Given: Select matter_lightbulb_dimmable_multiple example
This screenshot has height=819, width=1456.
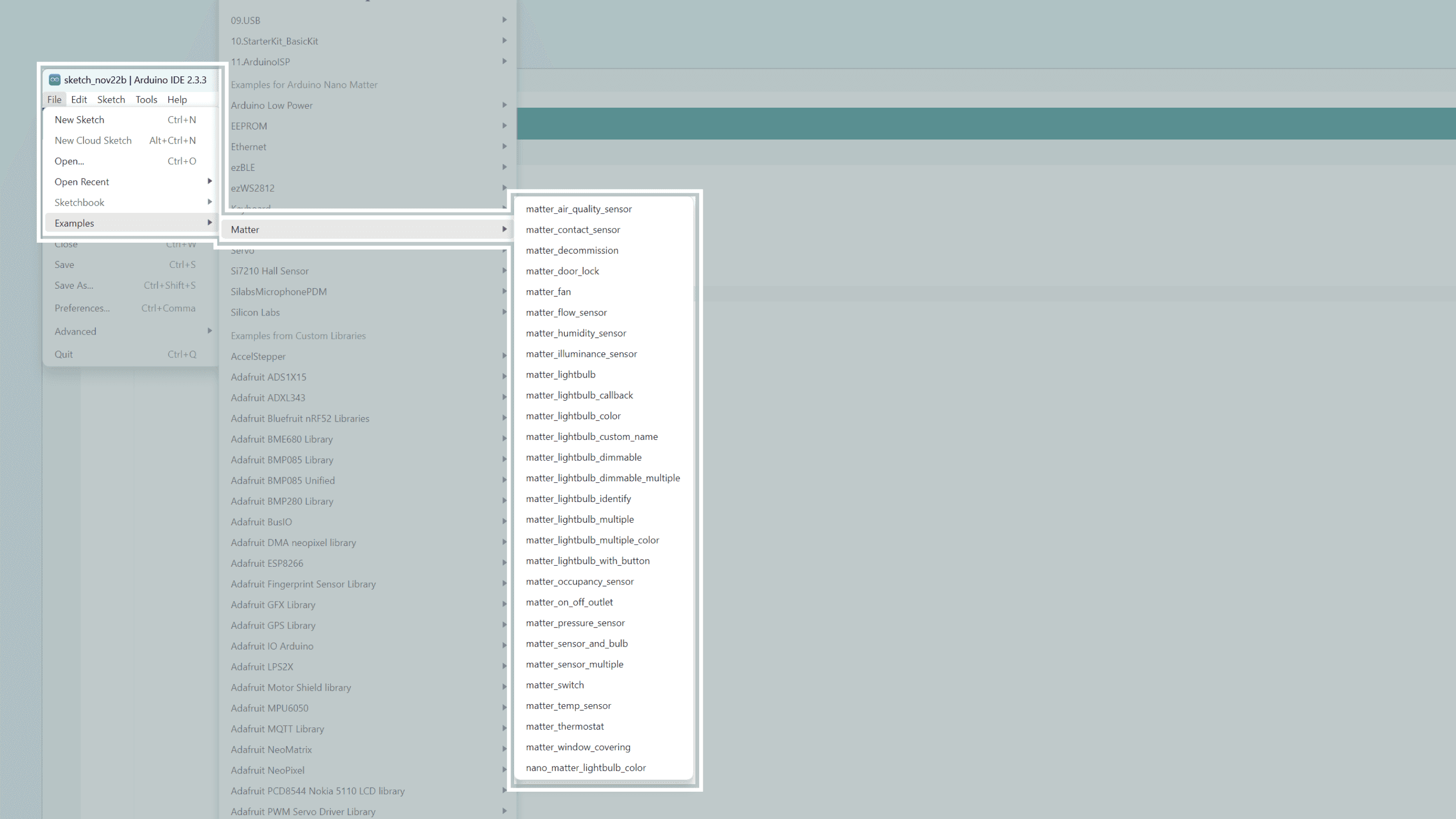Looking at the screenshot, I should click(603, 478).
